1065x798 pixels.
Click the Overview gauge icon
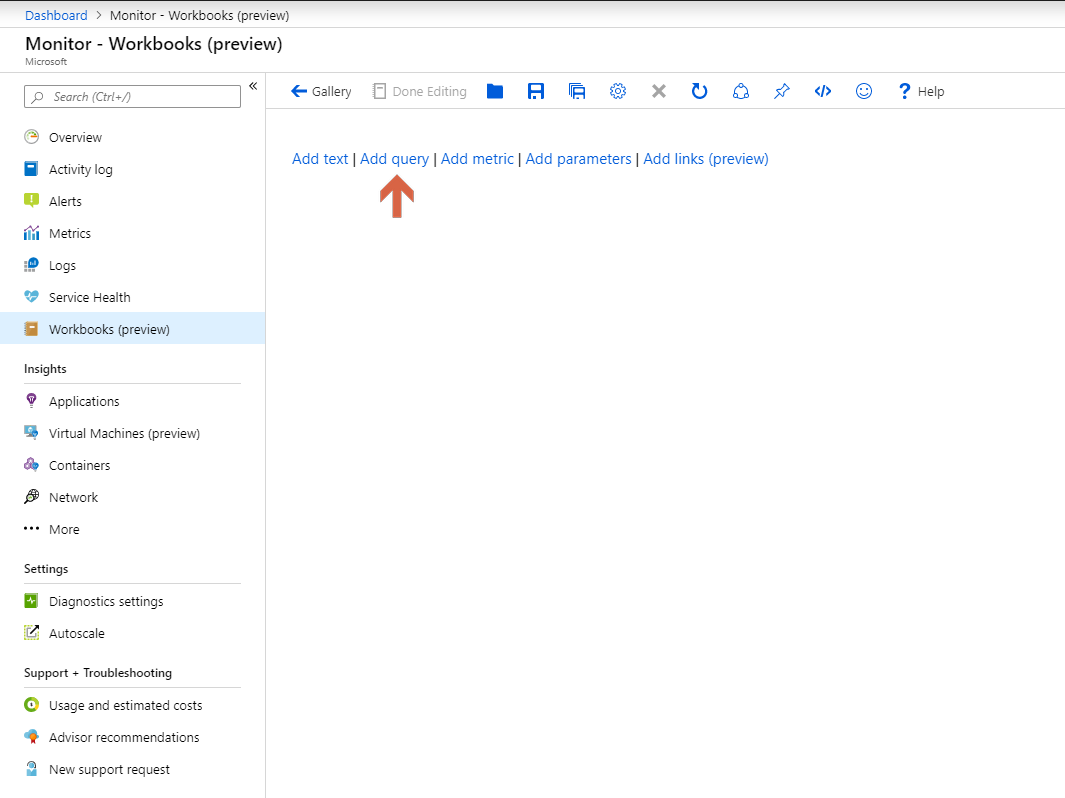pyautogui.click(x=31, y=137)
